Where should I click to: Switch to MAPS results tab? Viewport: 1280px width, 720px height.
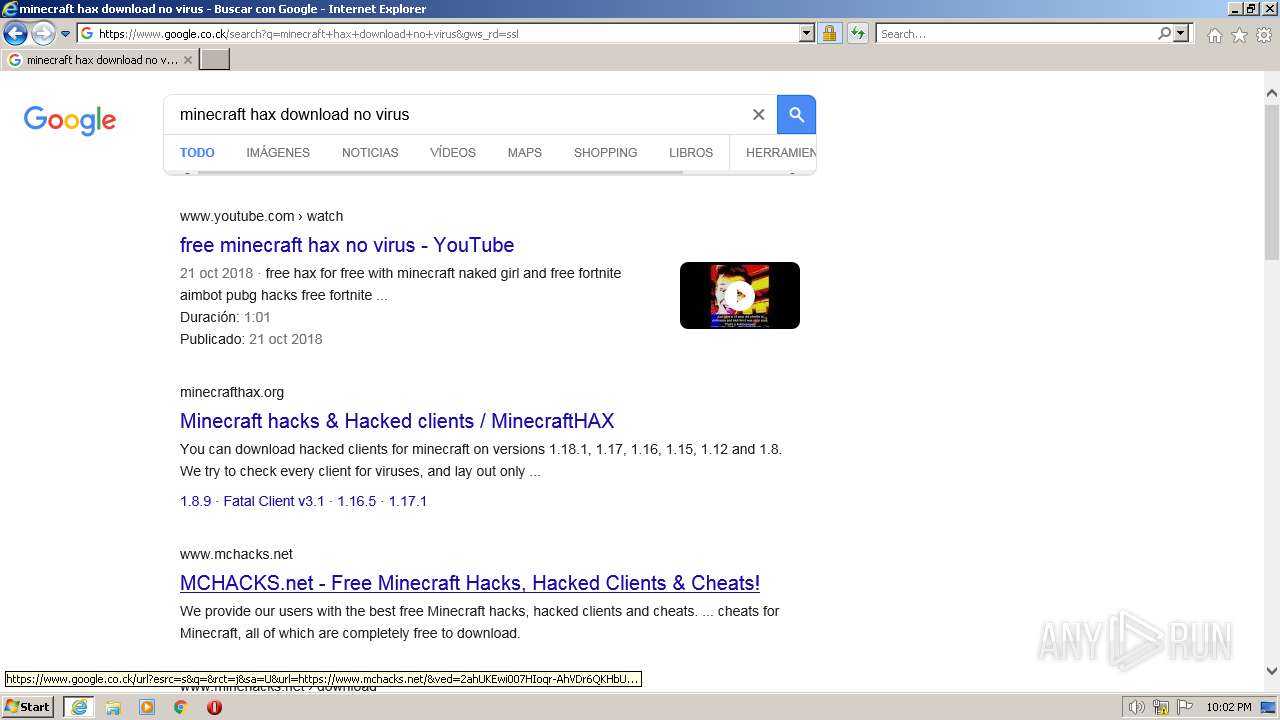(524, 153)
